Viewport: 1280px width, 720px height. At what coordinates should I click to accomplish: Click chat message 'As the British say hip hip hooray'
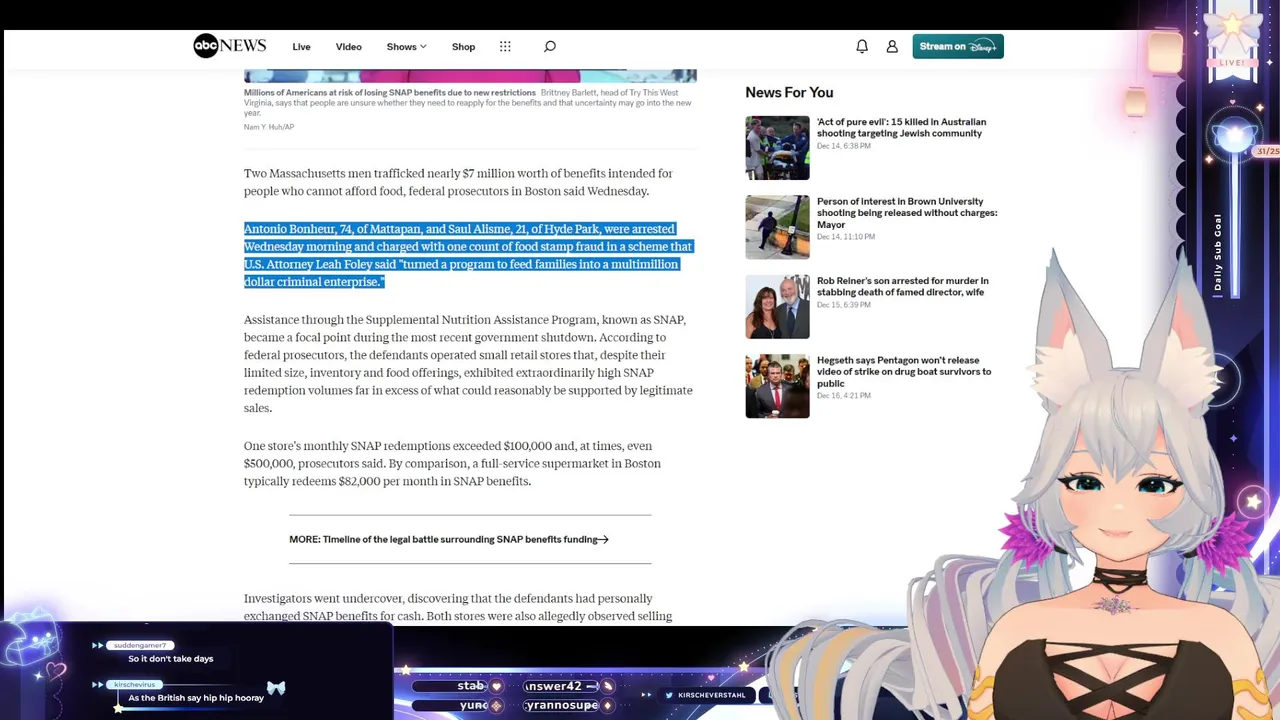(x=196, y=698)
